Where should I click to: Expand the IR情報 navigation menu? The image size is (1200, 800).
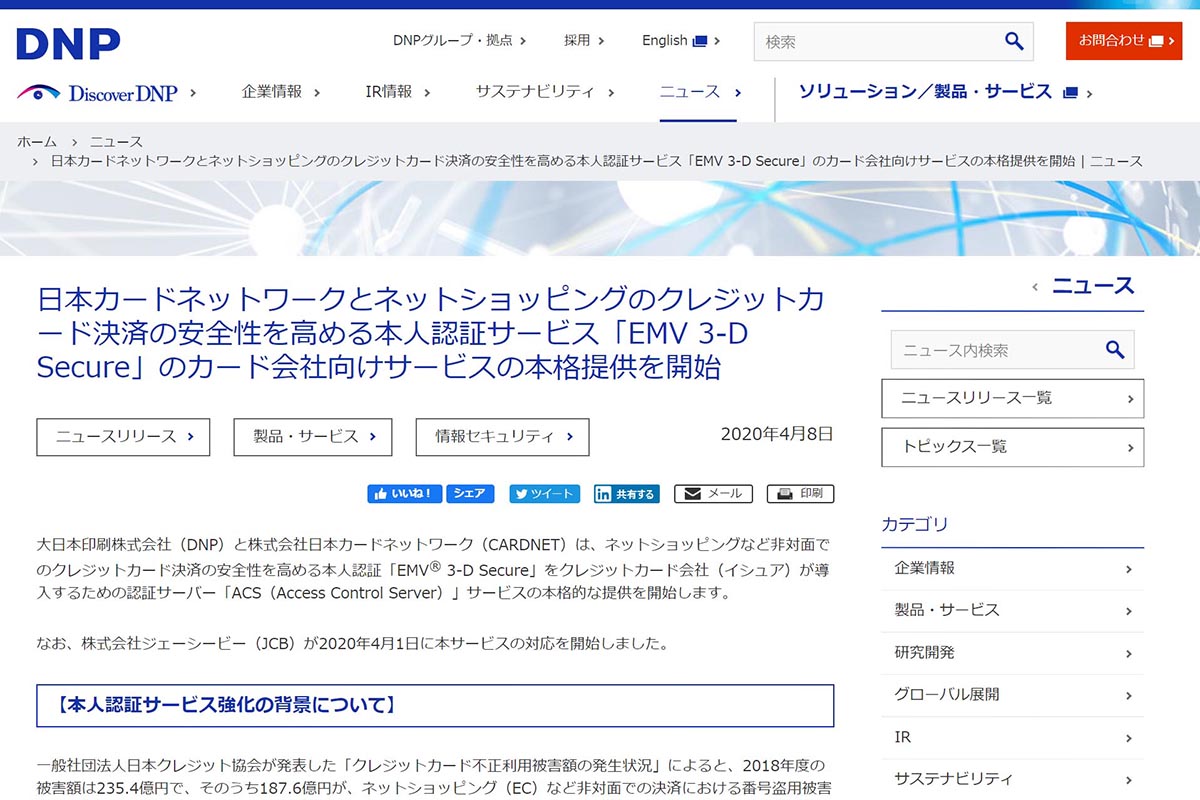(397, 92)
